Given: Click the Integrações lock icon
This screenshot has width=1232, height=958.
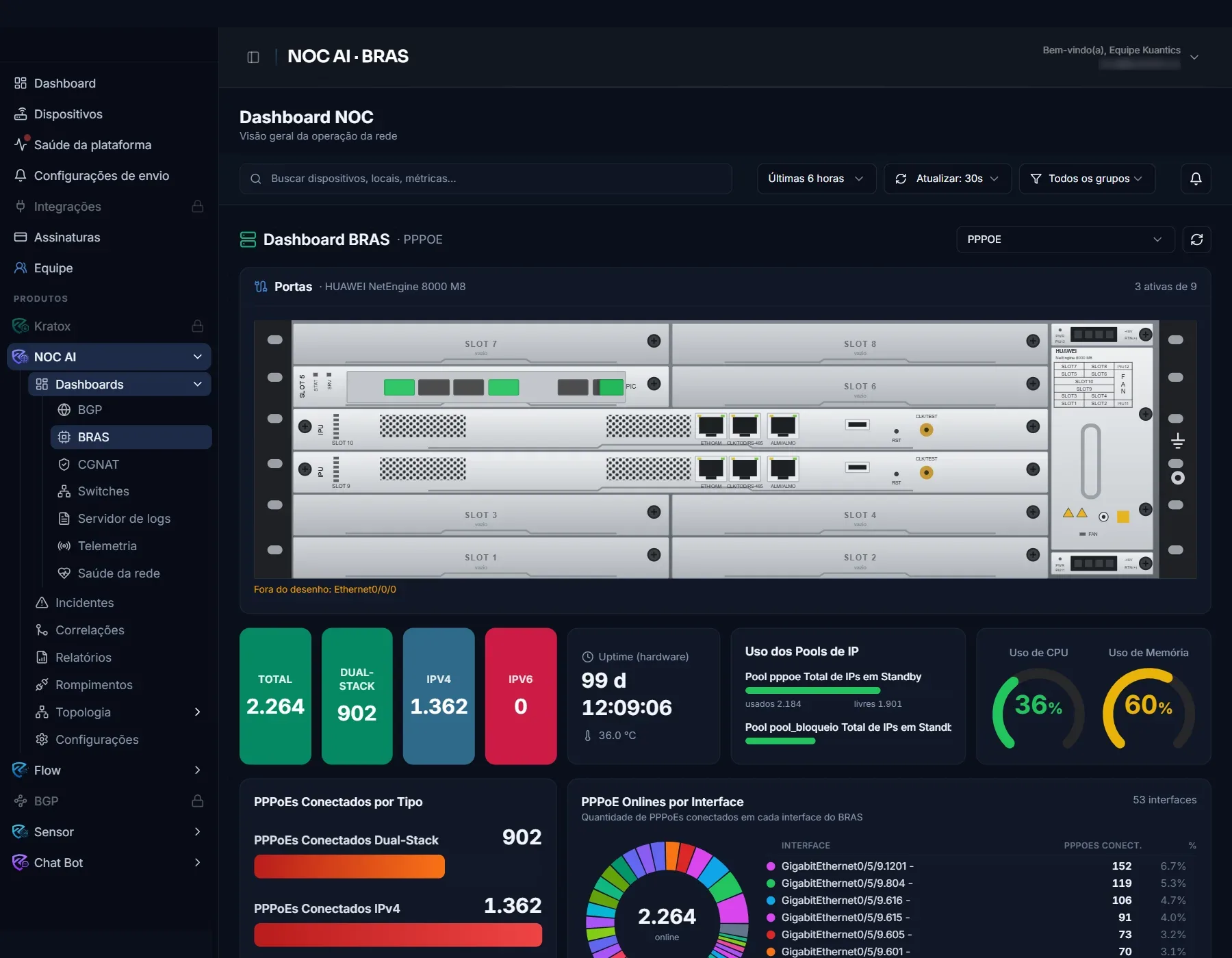Looking at the screenshot, I should point(198,206).
